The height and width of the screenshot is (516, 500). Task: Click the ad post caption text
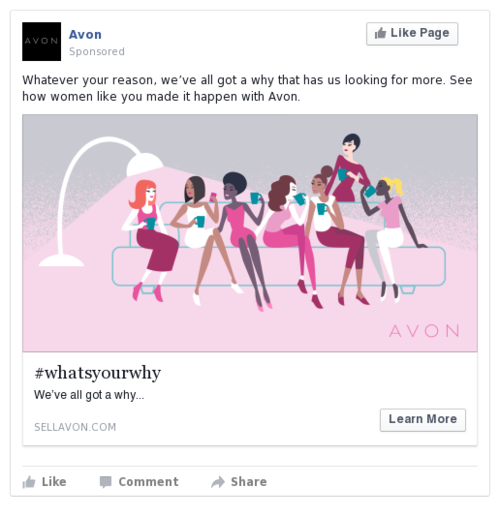point(247,88)
